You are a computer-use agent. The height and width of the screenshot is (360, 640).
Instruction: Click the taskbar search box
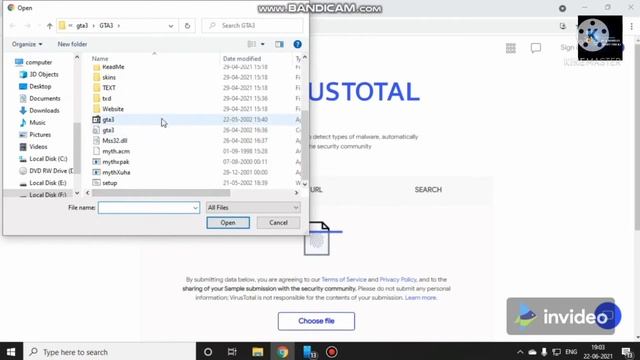[109, 352]
